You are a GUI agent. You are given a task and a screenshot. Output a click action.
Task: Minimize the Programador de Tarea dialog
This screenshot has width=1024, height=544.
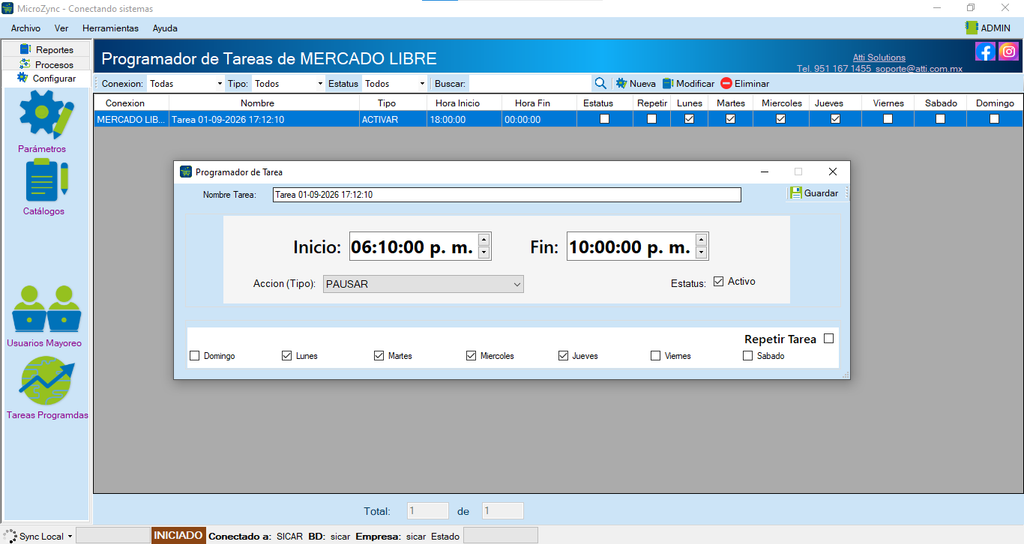pos(764,172)
